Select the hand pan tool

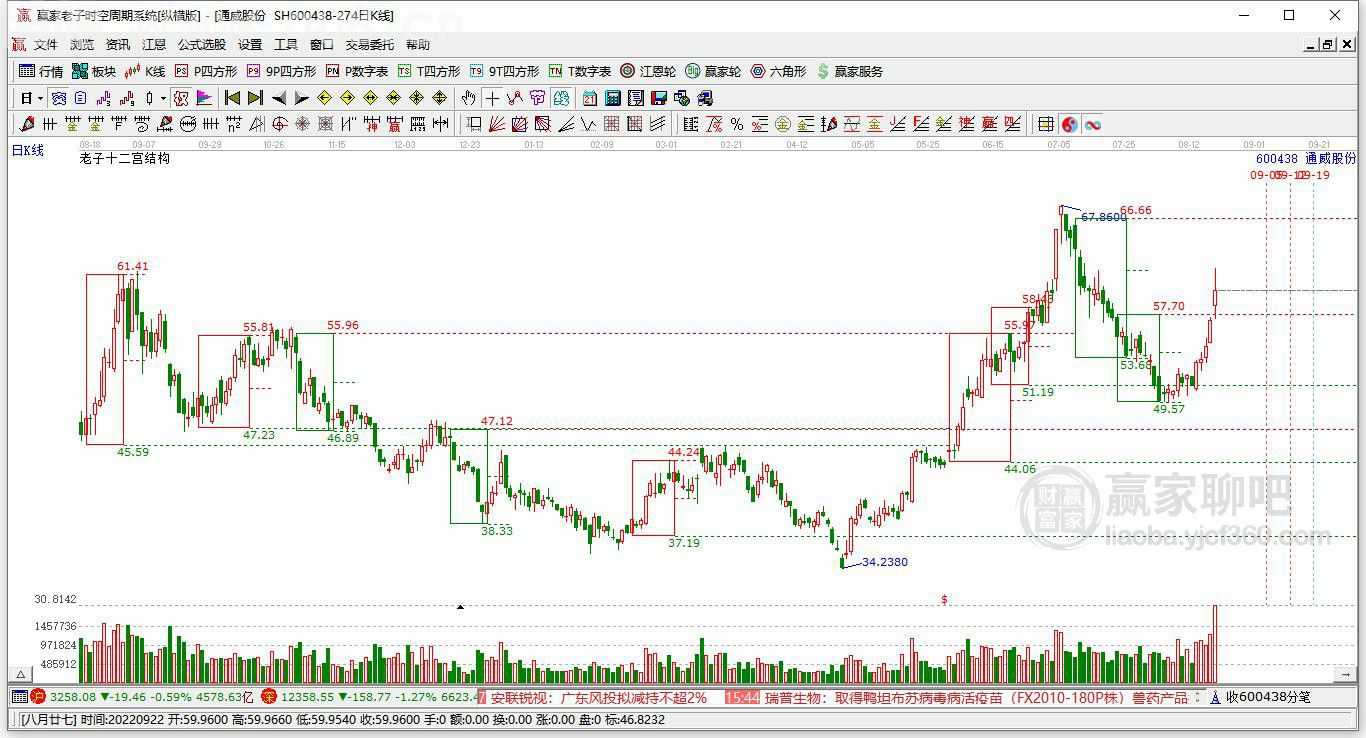tap(468, 98)
